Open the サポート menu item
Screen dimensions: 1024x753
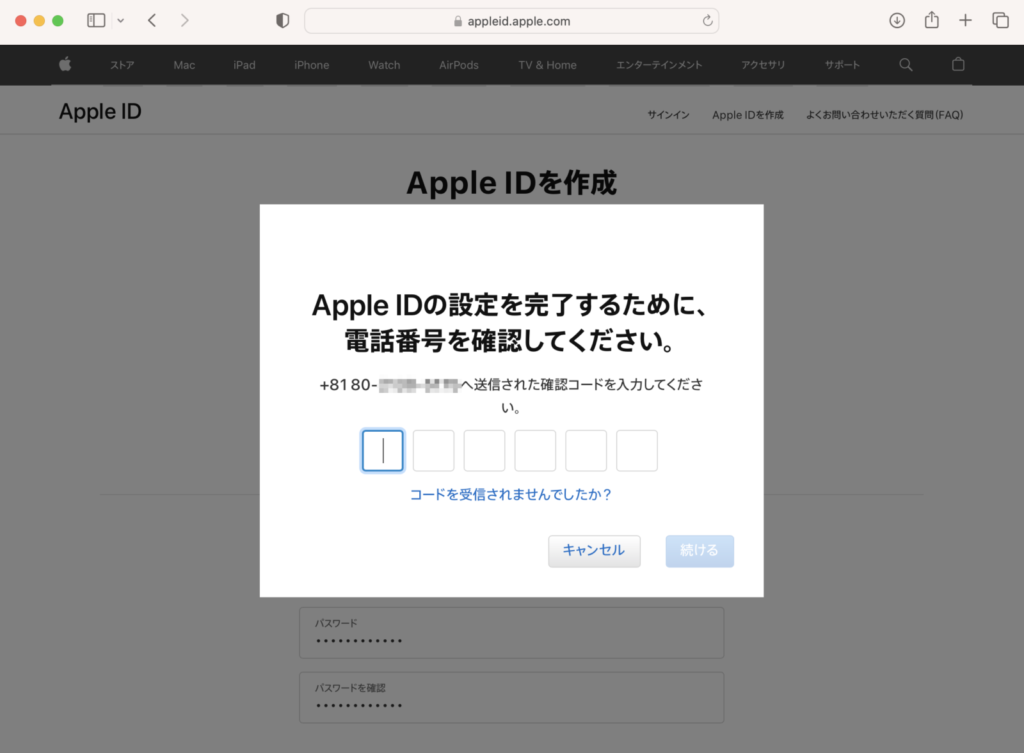[842, 65]
